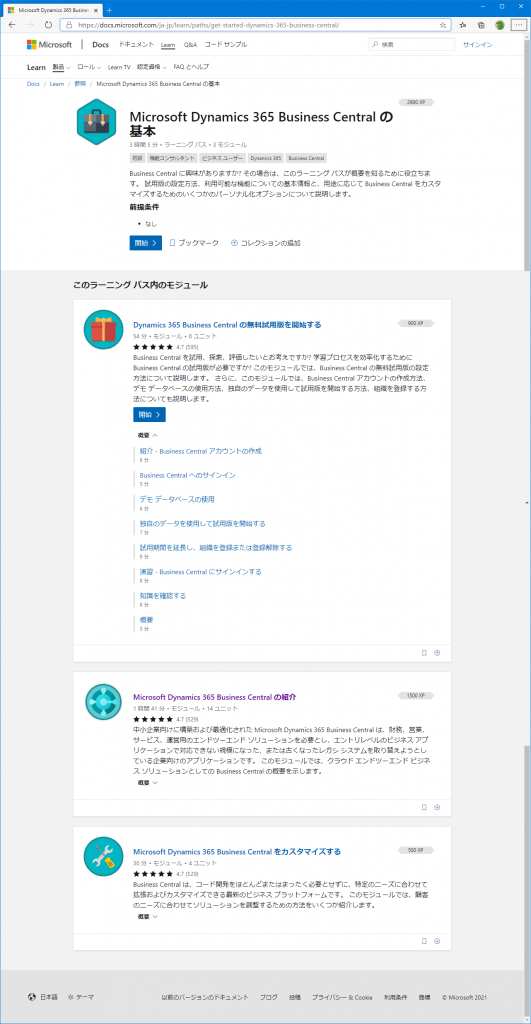Close the Microsoft Dynamics 365 tab

96,10
